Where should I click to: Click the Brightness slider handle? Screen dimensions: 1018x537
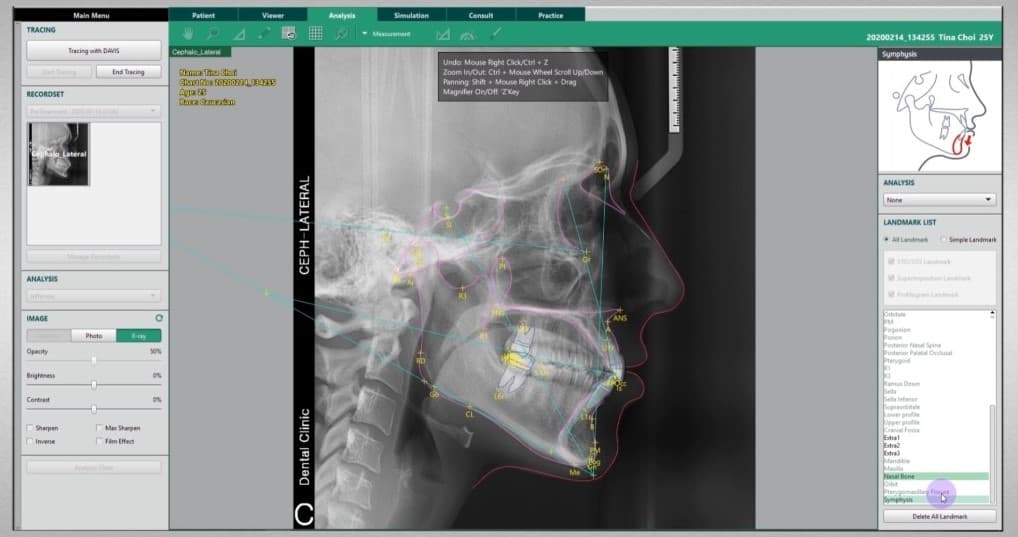(x=94, y=384)
